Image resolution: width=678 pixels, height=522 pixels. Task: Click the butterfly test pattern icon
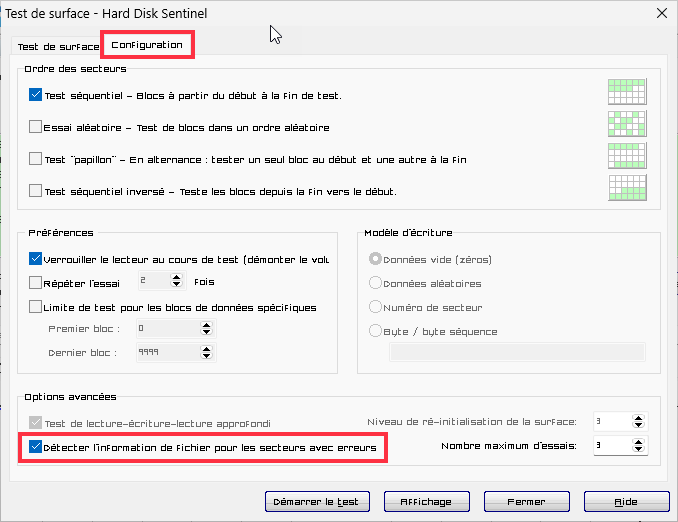pyautogui.click(x=627, y=156)
